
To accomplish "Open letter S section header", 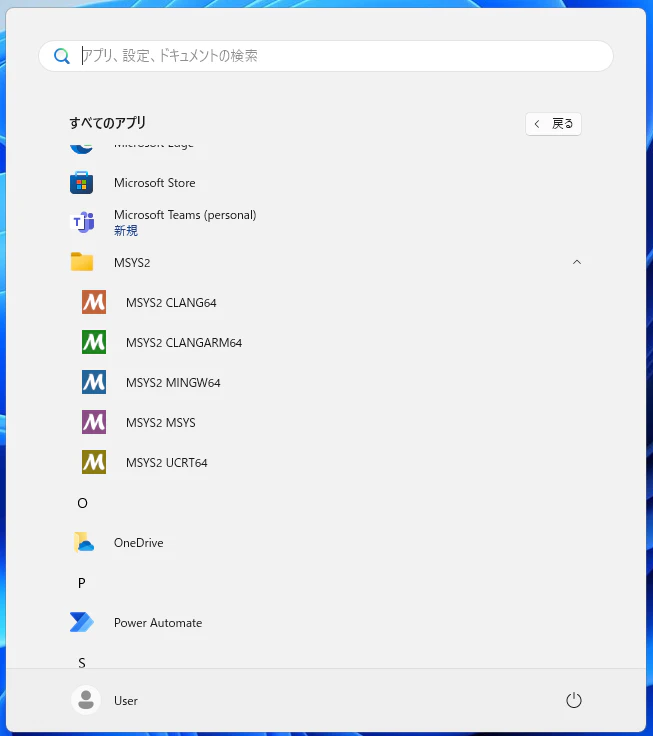I will [x=82, y=663].
